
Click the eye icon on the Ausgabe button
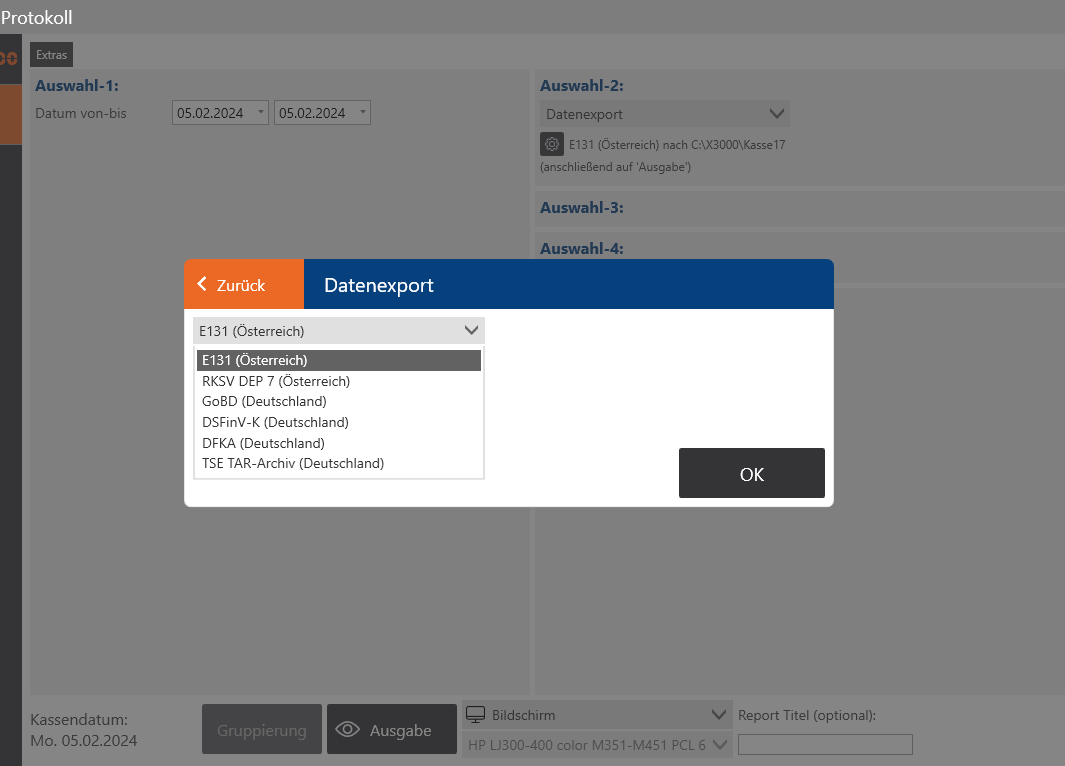click(347, 729)
